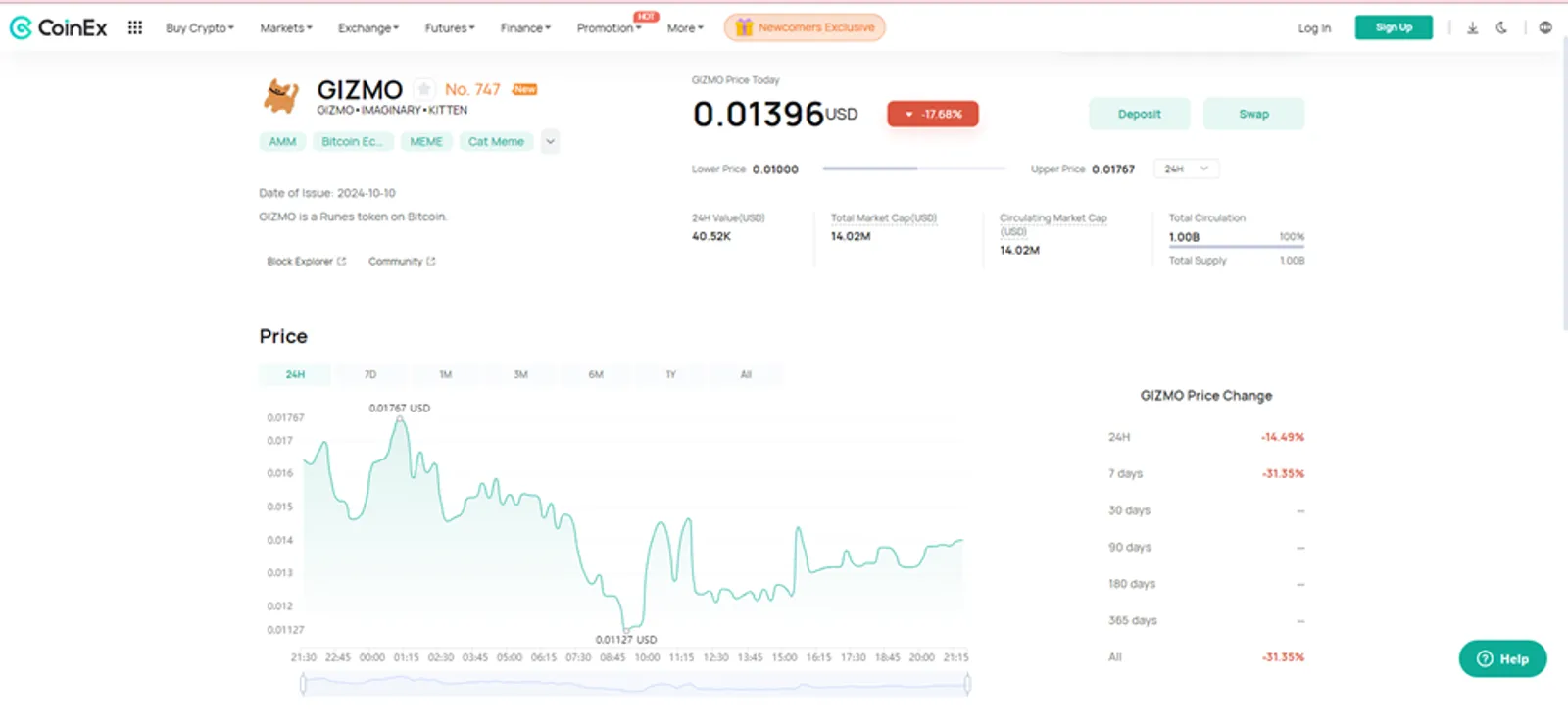Click the No. 747 rank text

click(x=472, y=89)
